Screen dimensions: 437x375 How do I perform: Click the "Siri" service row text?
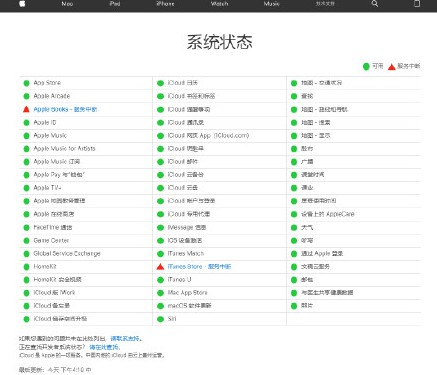(172, 319)
